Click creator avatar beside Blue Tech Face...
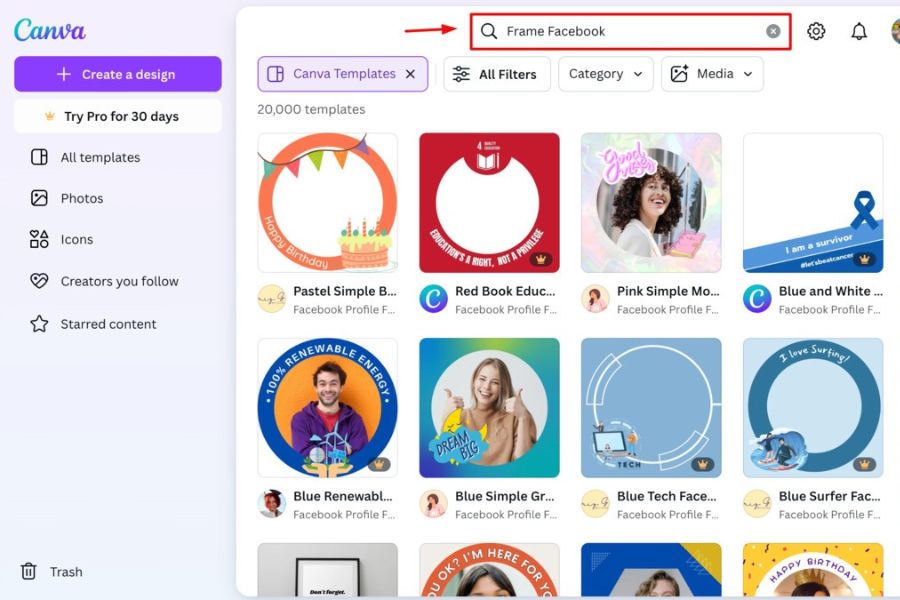 (595, 504)
